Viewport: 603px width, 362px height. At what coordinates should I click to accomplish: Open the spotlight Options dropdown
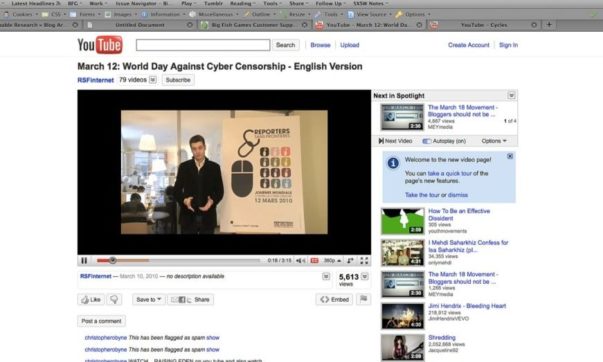494,141
